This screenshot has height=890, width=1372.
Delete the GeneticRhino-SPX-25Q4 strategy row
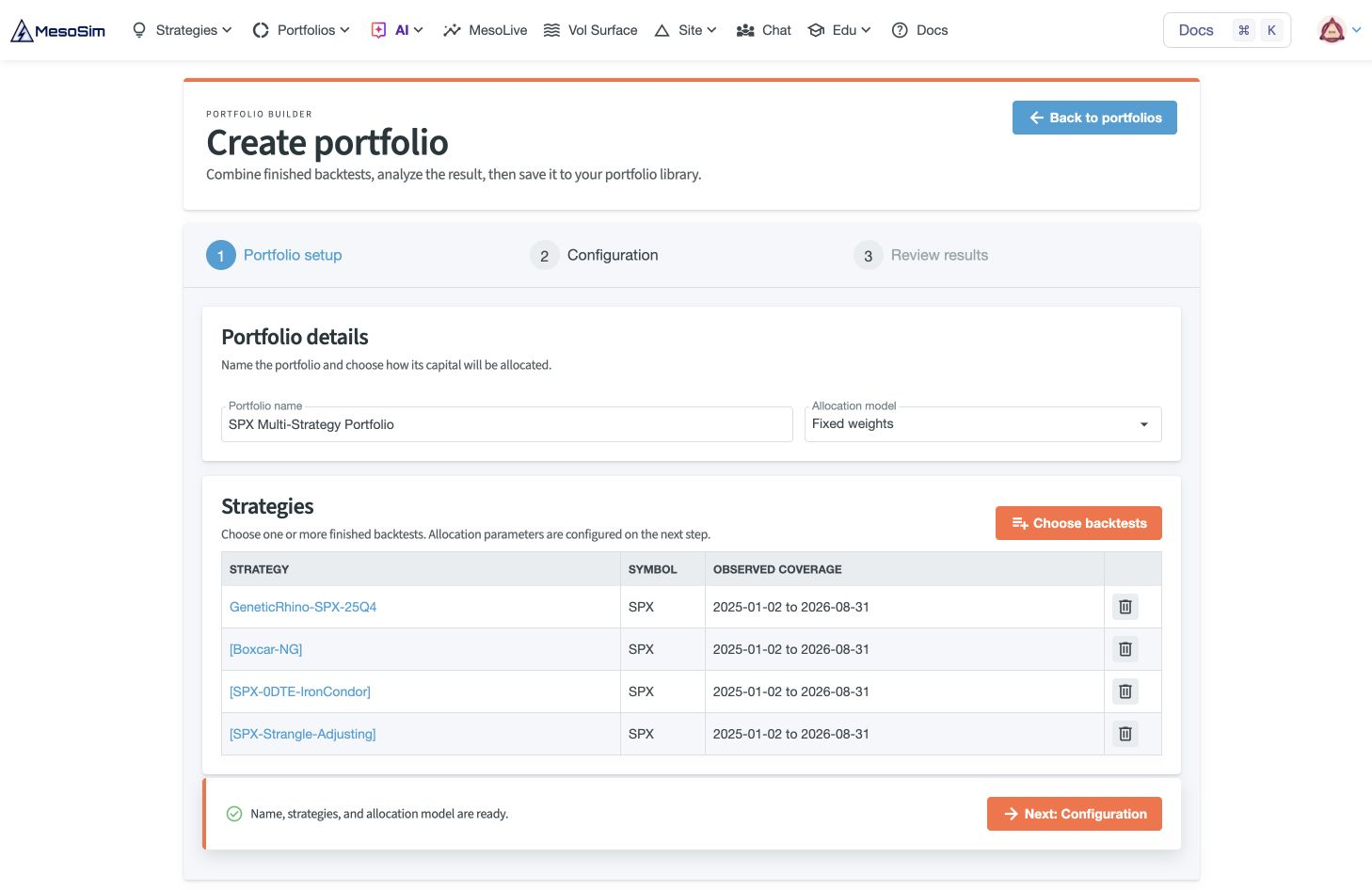point(1125,607)
